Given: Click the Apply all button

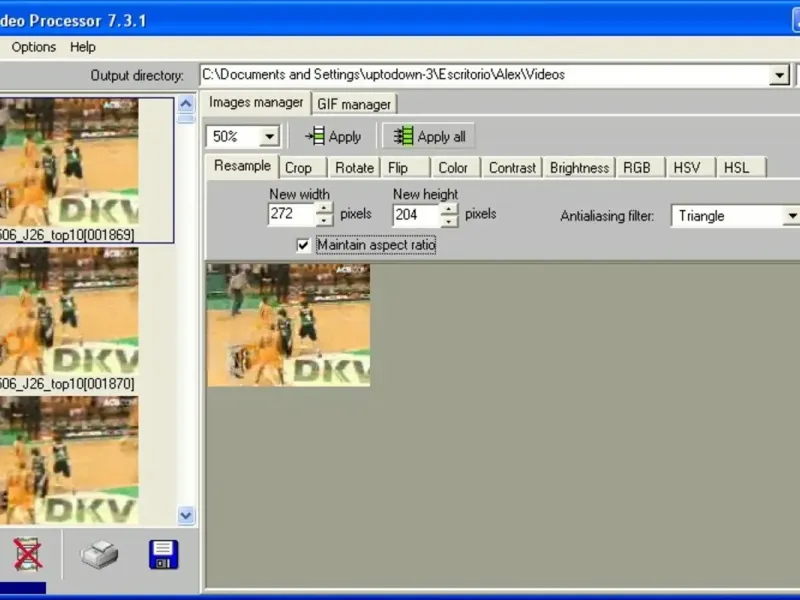Looking at the screenshot, I should (x=429, y=137).
